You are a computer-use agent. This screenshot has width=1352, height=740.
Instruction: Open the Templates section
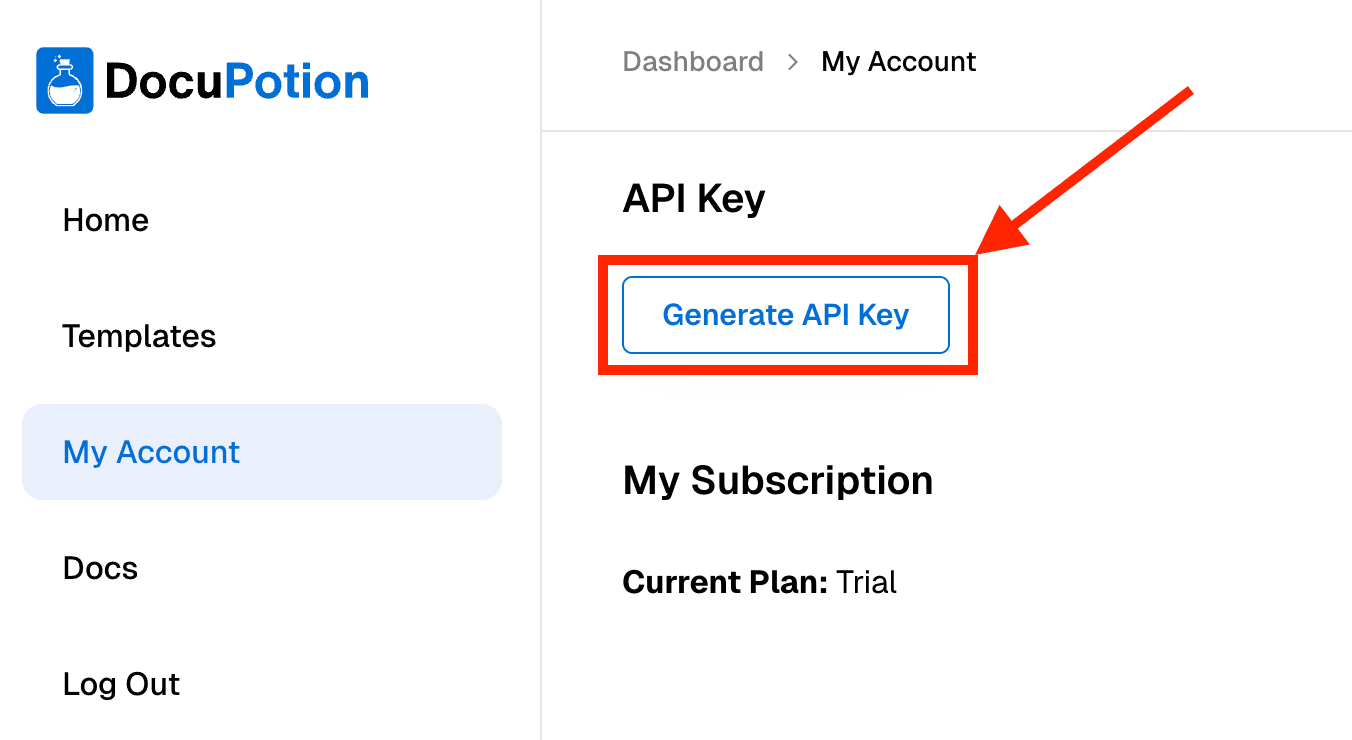point(139,337)
